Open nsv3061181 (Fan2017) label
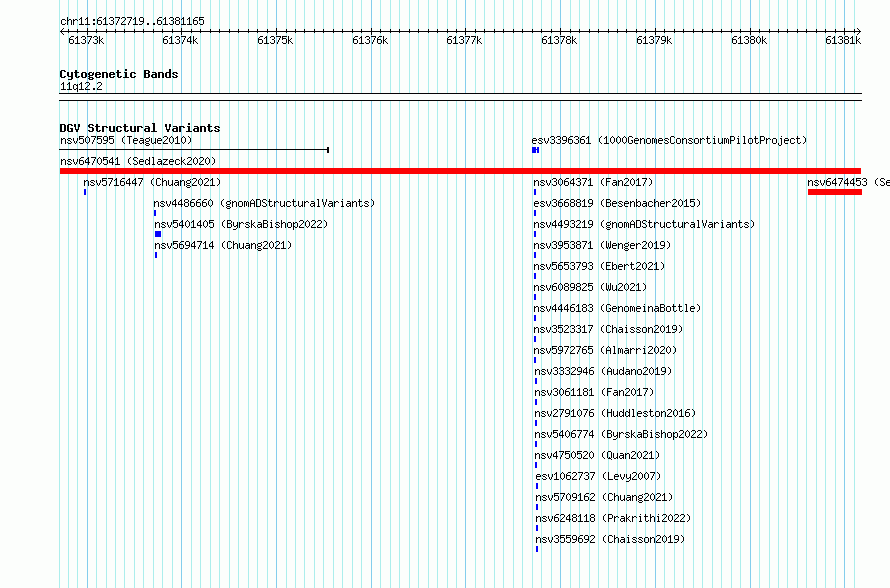 (594, 392)
